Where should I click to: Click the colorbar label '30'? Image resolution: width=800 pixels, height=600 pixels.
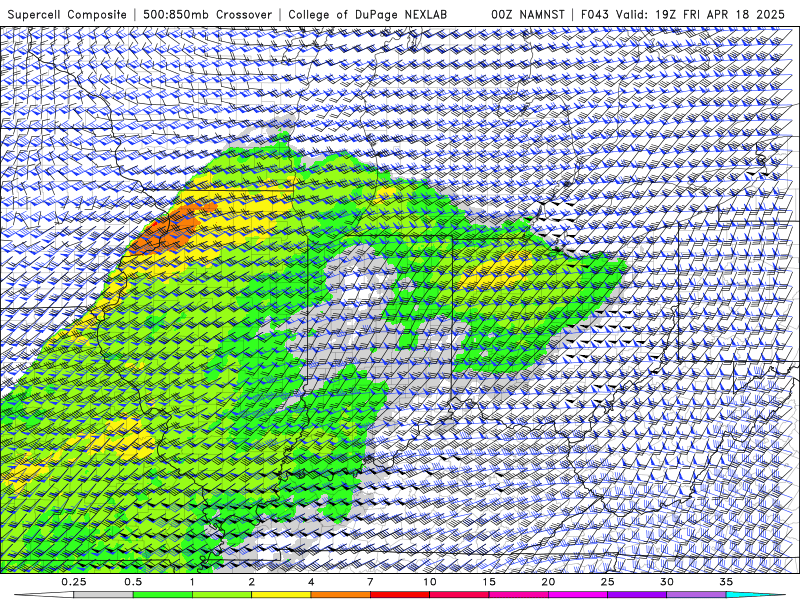pos(666,582)
